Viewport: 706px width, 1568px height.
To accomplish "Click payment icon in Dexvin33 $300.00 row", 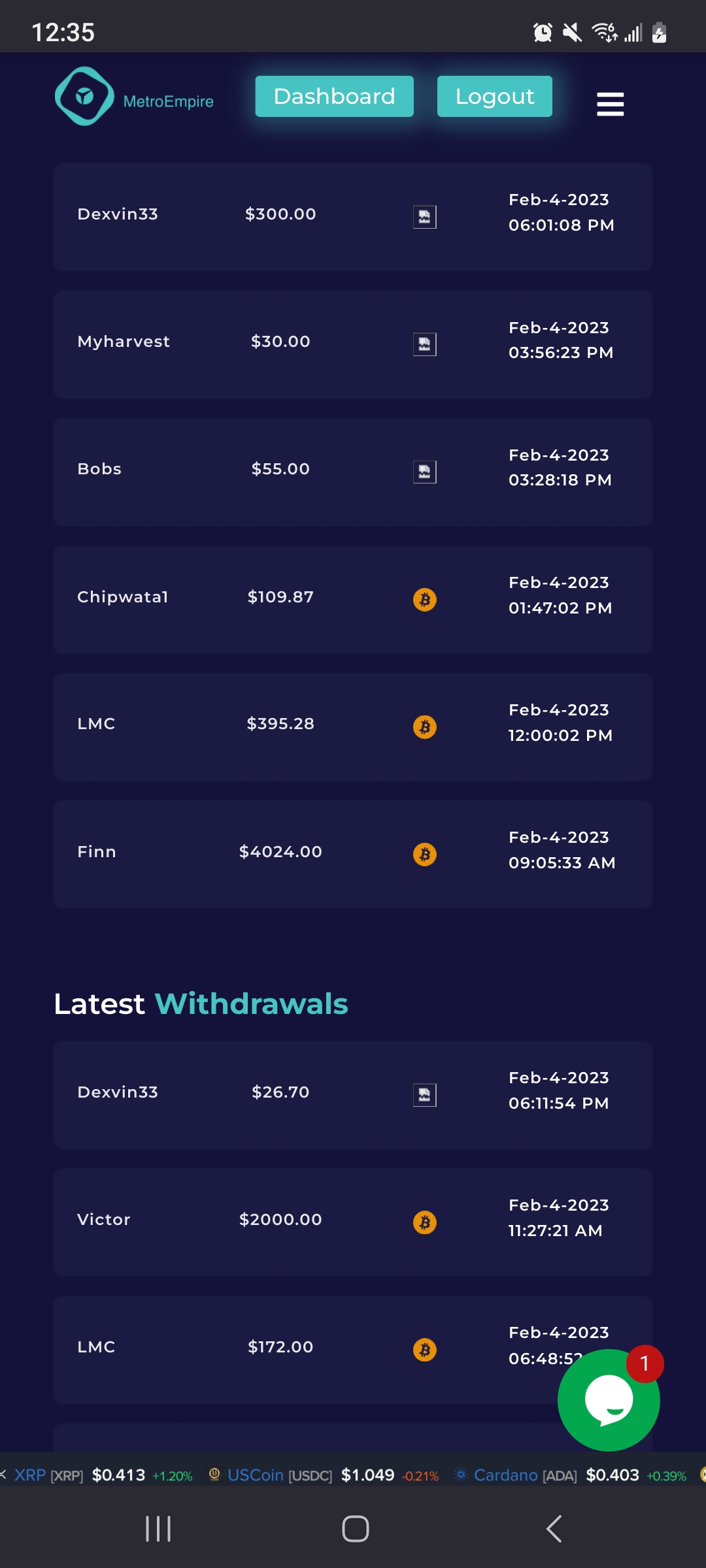I will [425, 217].
